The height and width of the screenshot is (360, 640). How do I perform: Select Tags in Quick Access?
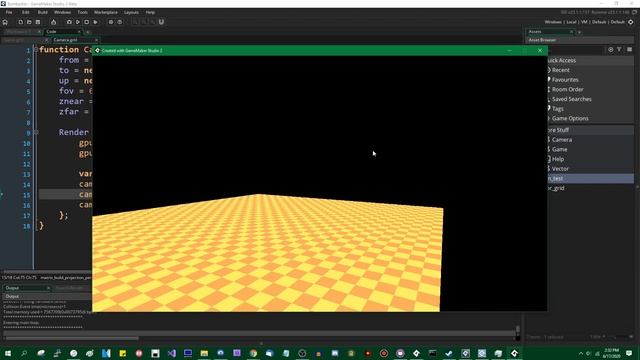click(x=558, y=109)
